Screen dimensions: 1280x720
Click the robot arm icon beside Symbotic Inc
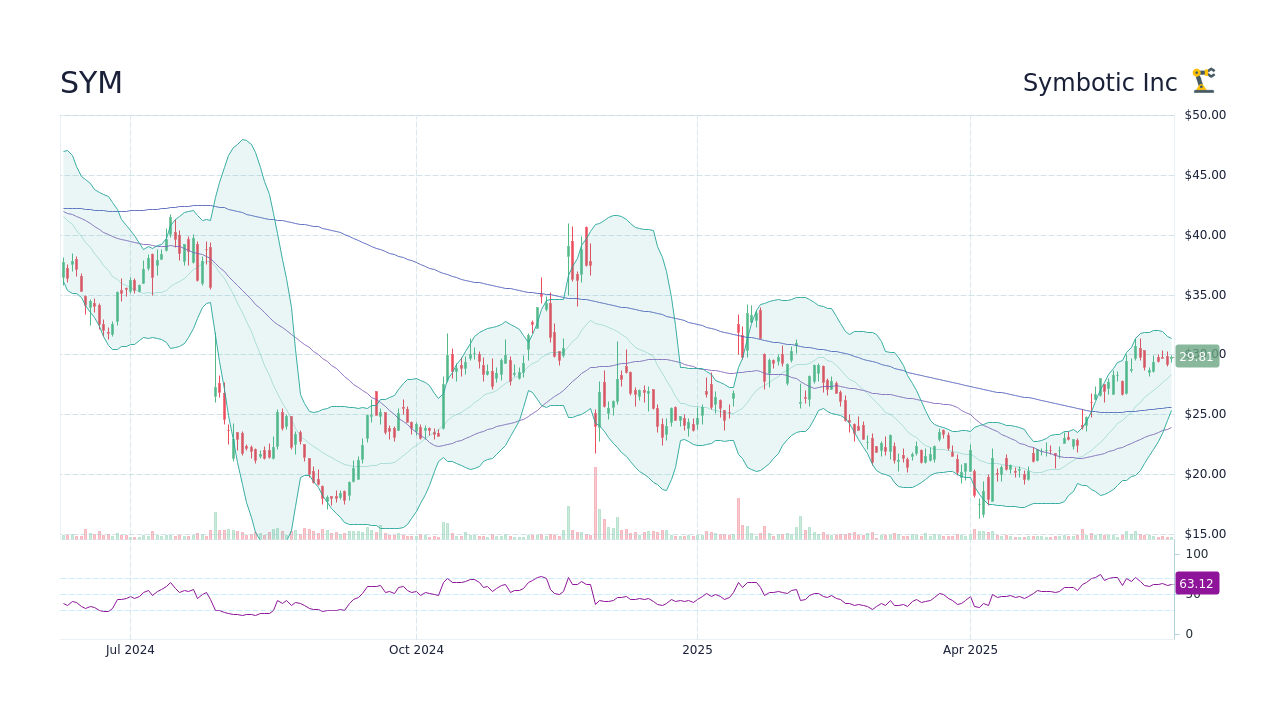[x=1203, y=81]
